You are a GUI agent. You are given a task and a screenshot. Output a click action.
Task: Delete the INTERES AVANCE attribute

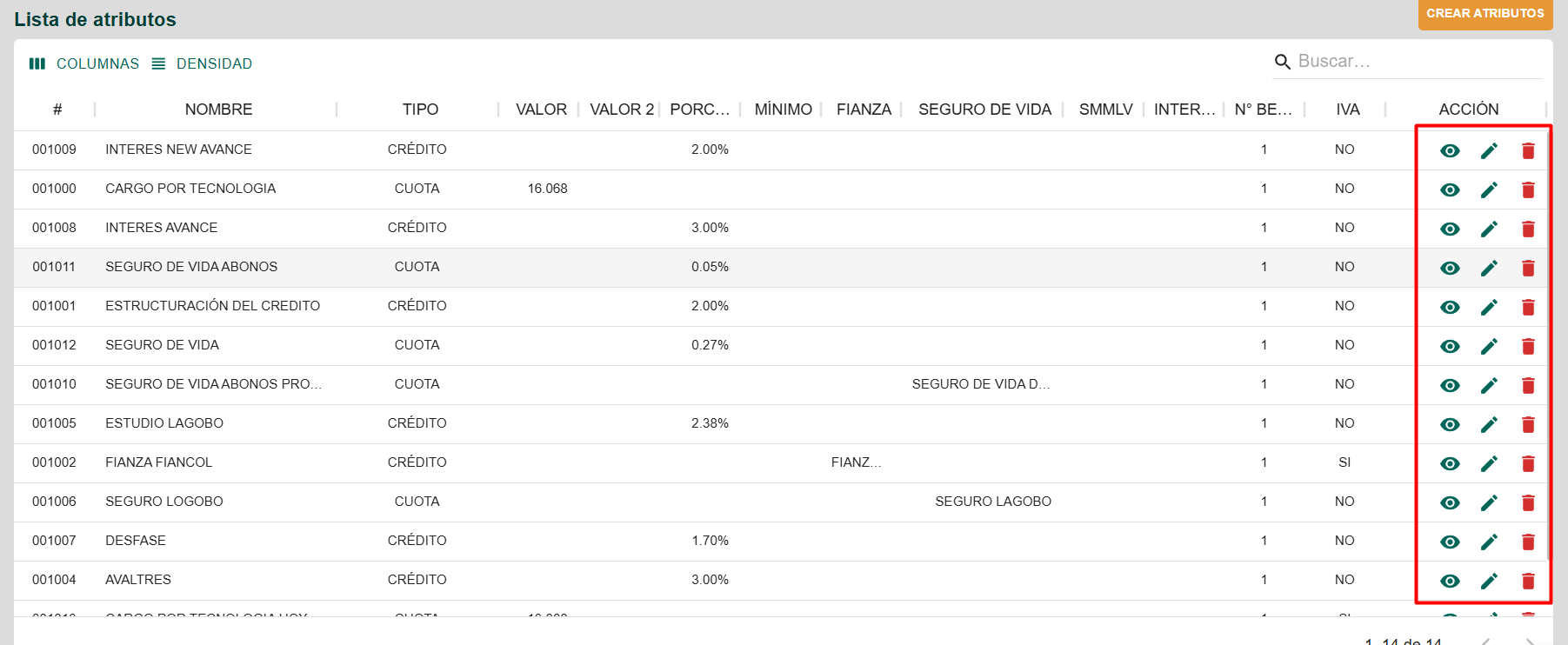(x=1528, y=229)
